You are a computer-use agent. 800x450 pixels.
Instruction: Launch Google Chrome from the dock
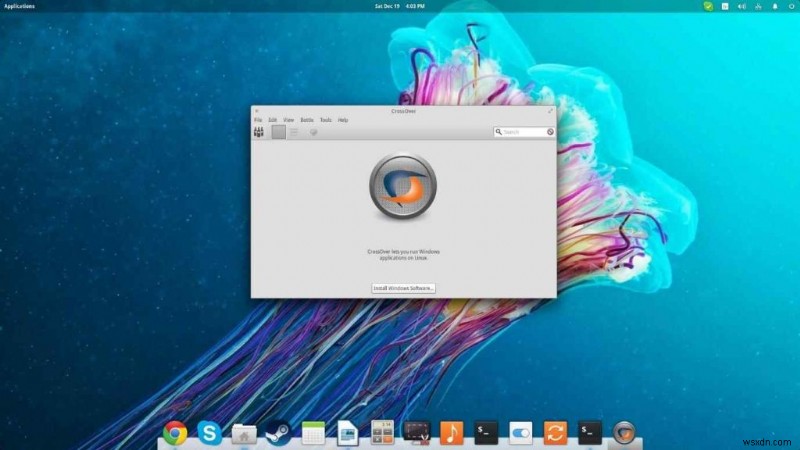pyautogui.click(x=175, y=432)
